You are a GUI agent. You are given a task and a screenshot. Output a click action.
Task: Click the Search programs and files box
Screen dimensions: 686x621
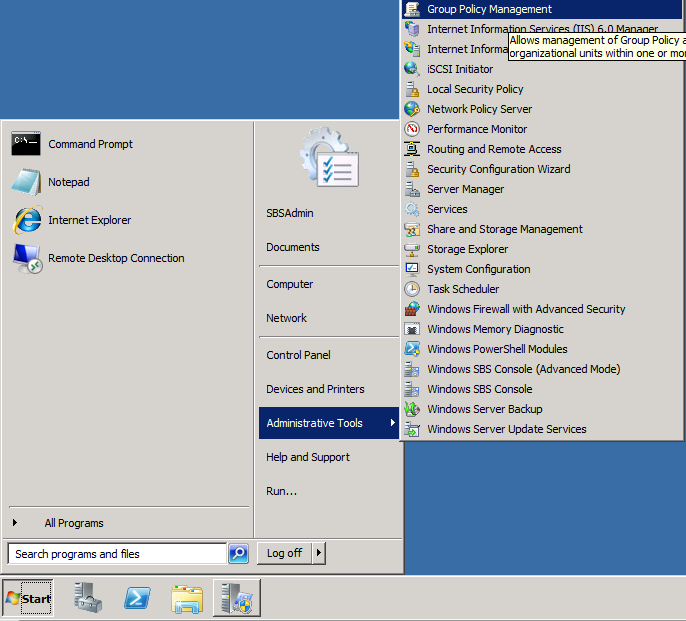coord(116,553)
